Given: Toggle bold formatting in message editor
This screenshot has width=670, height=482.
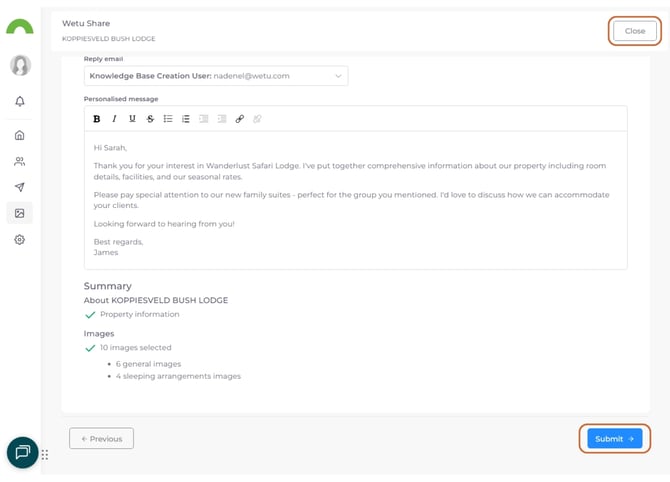Looking at the screenshot, I should click(97, 119).
